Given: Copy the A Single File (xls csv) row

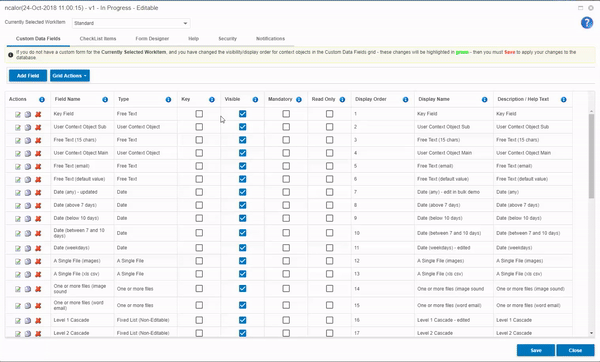Looking at the screenshot, I should (28, 274).
